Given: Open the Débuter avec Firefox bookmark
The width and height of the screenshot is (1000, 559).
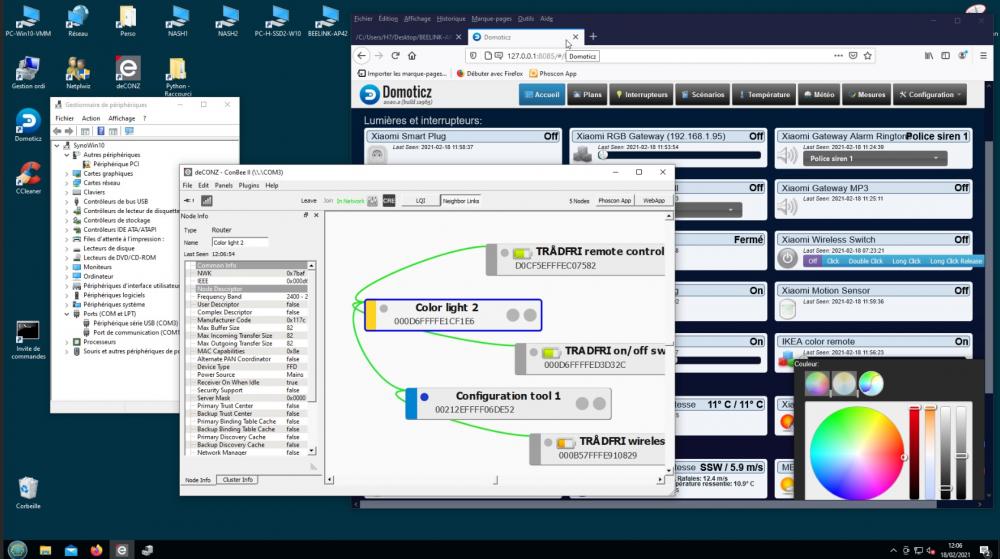Looking at the screenshot, I should click(x=490, y=74).
